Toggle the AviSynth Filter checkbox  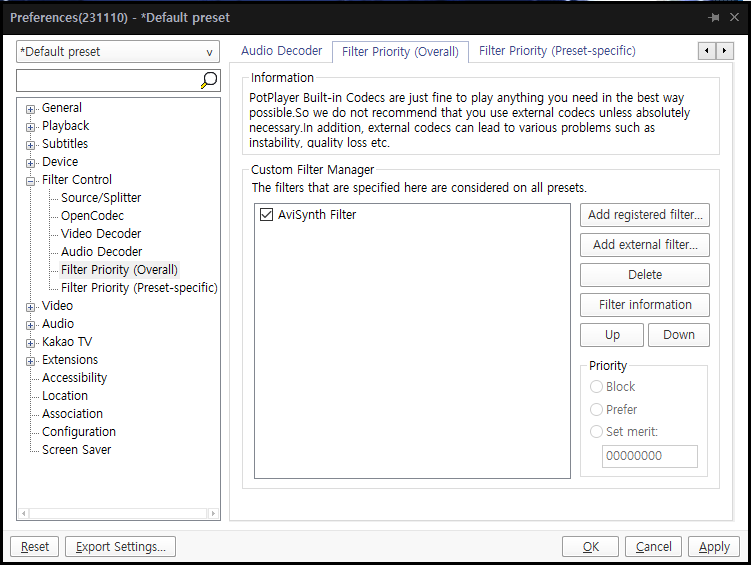pos(266,215)
